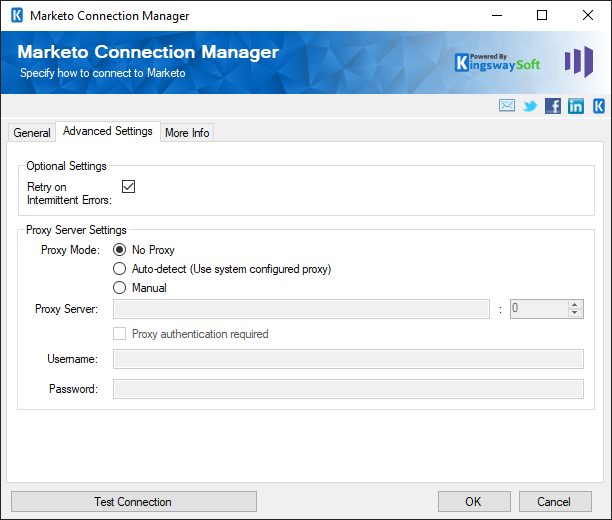Click the Proxy Server address field

coord(301,309)
